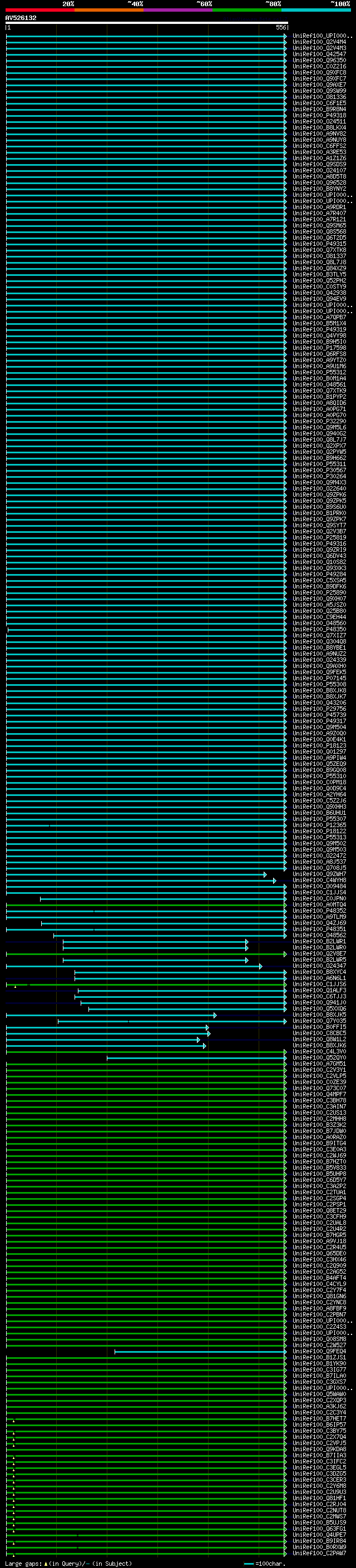Select the UniRef100_Q7Y035 label
This screenshot has height=1568, width=356.
319,1021
